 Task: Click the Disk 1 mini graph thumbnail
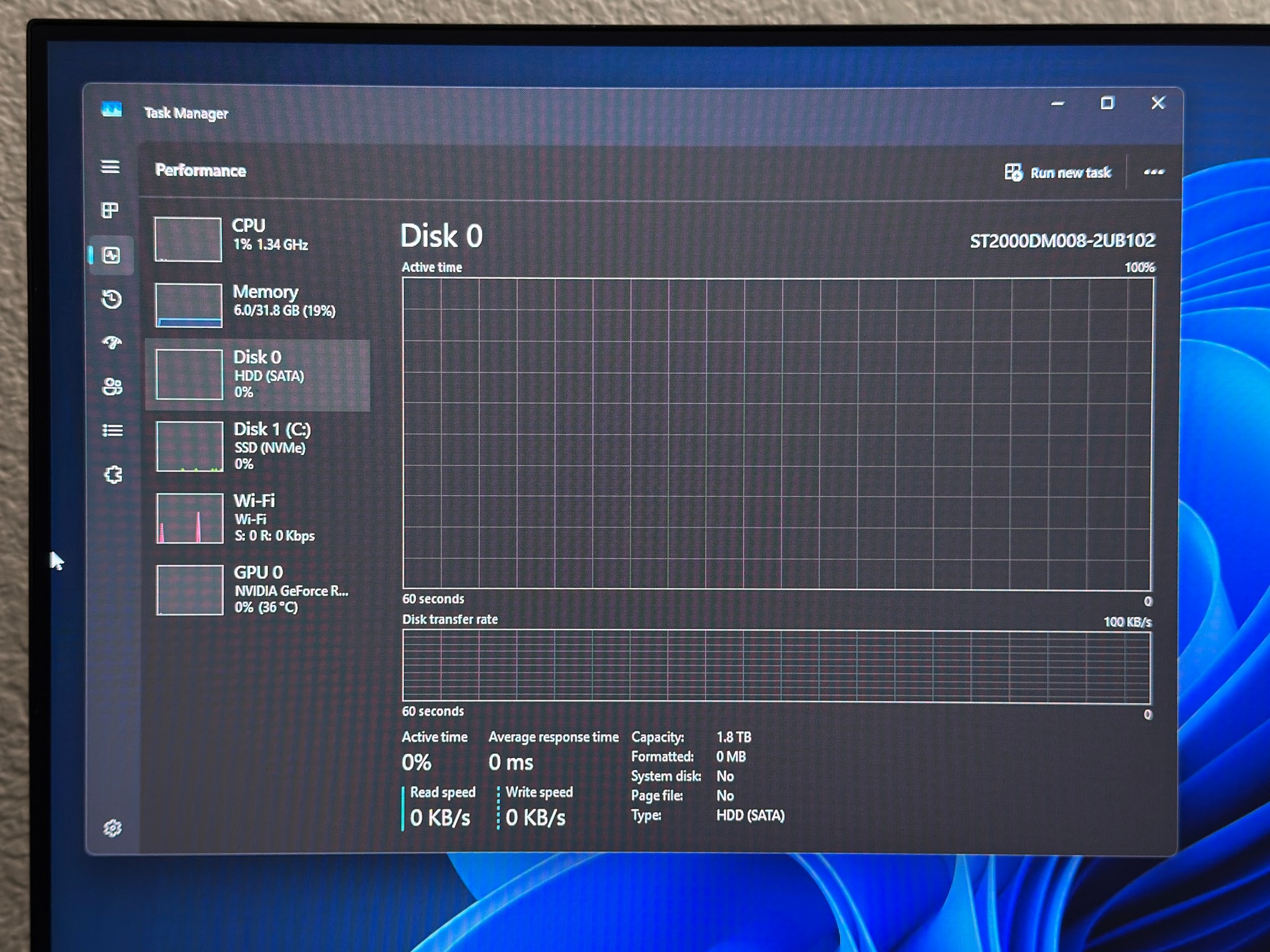[190, 446]
